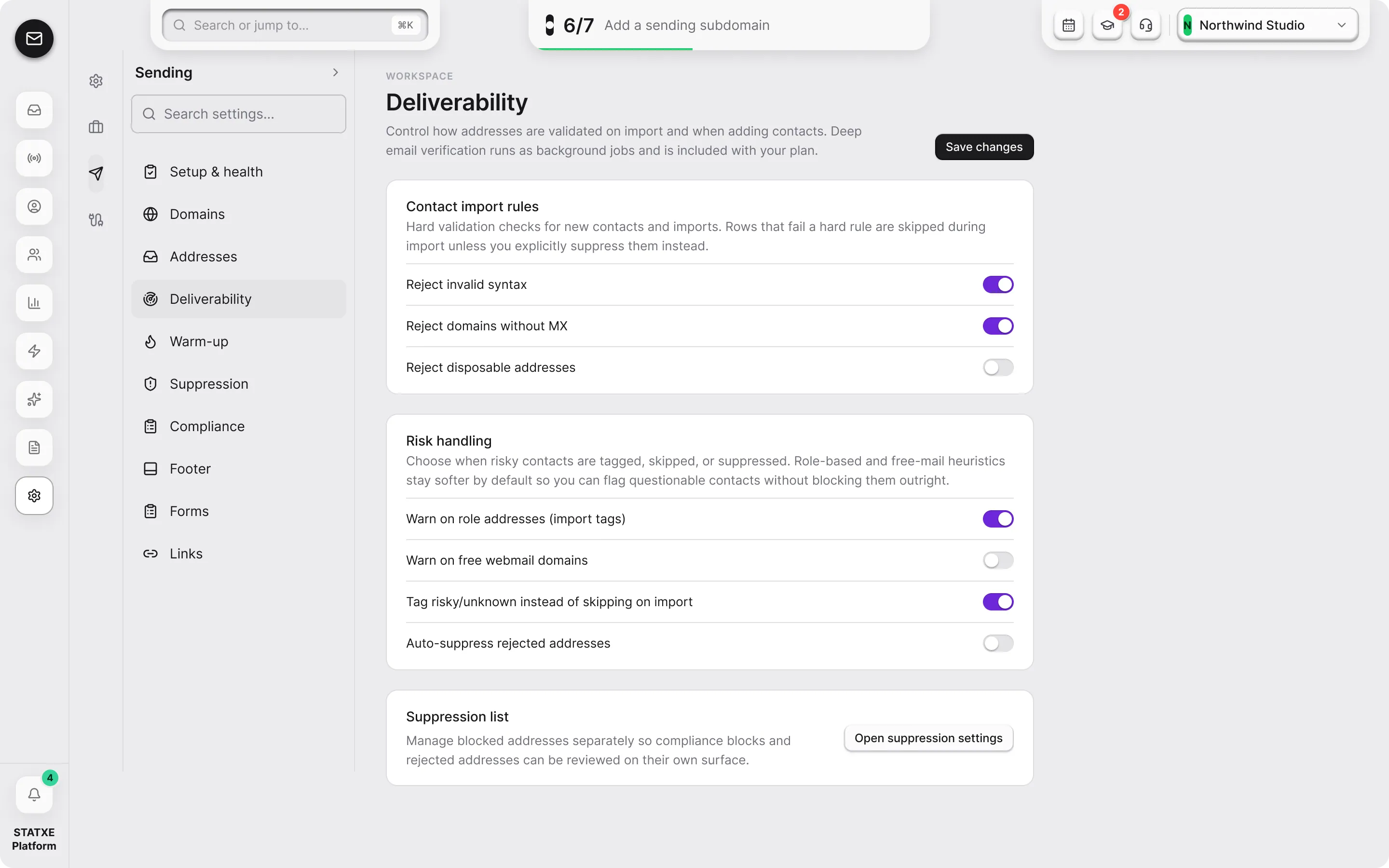1389x868 pixels.
Task: Collapse the Sending panel chevron
Action: click(335, 72)
